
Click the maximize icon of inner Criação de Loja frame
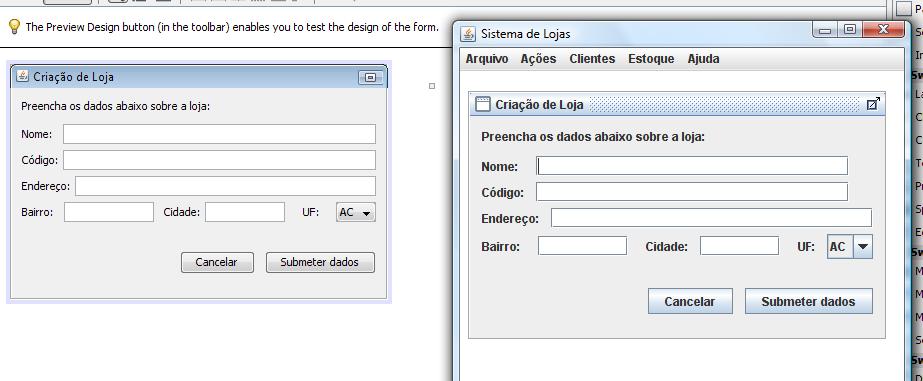pos(873,104)
